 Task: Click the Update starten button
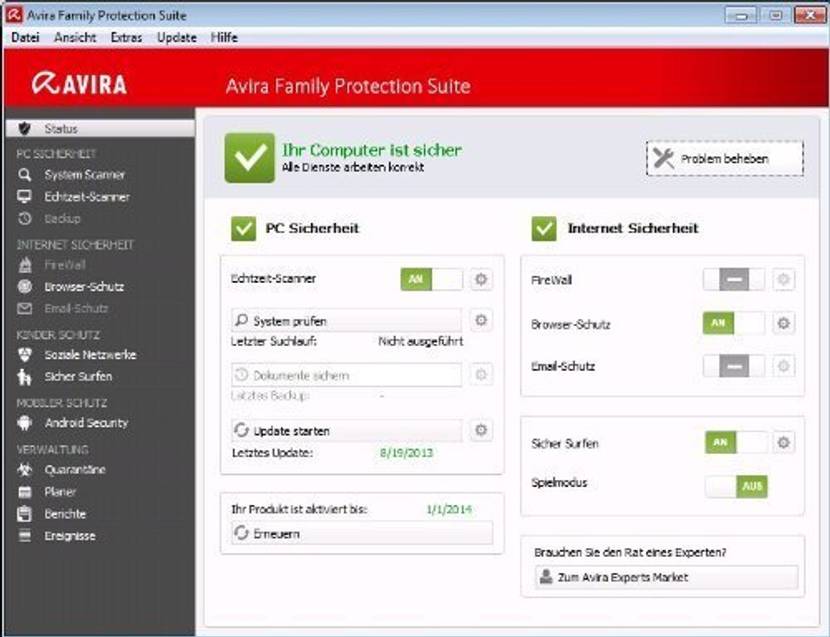pyautogui.click(x=346, y=430)
